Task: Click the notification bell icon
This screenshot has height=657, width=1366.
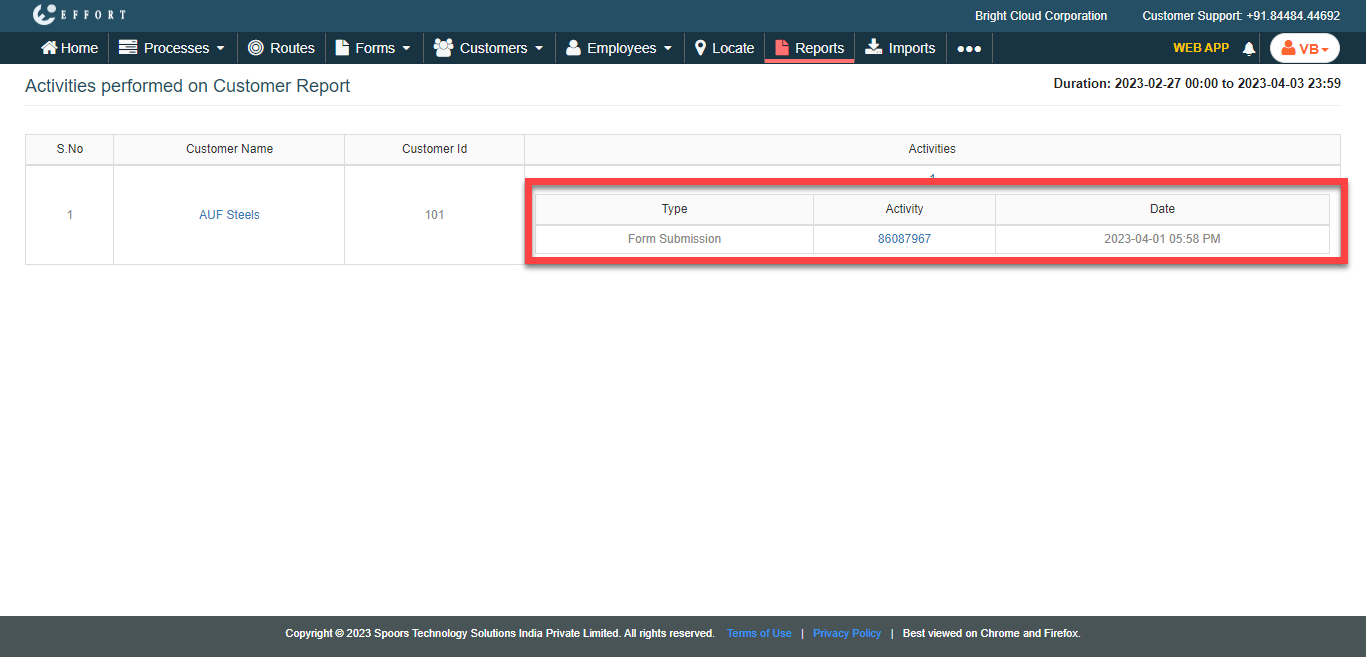Action: [1248, 49]
